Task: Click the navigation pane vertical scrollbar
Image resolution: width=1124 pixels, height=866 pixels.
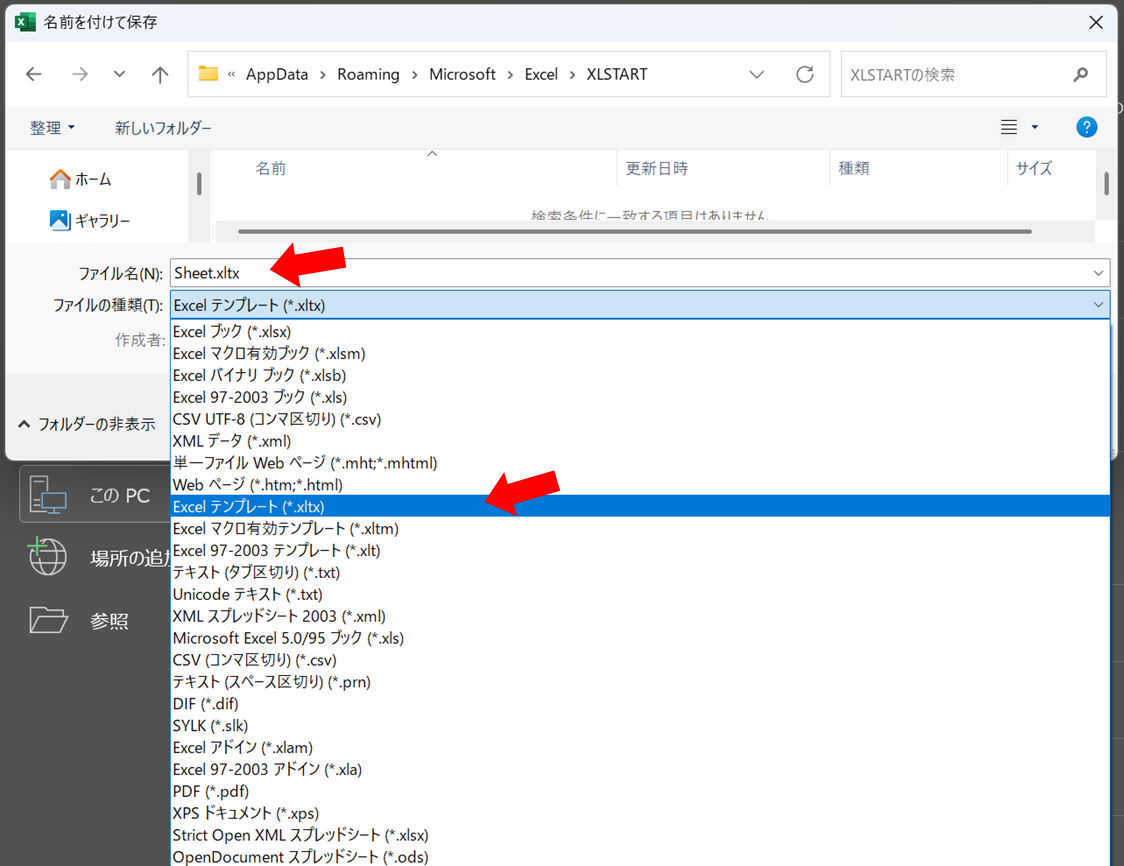Action: point(199,184)
